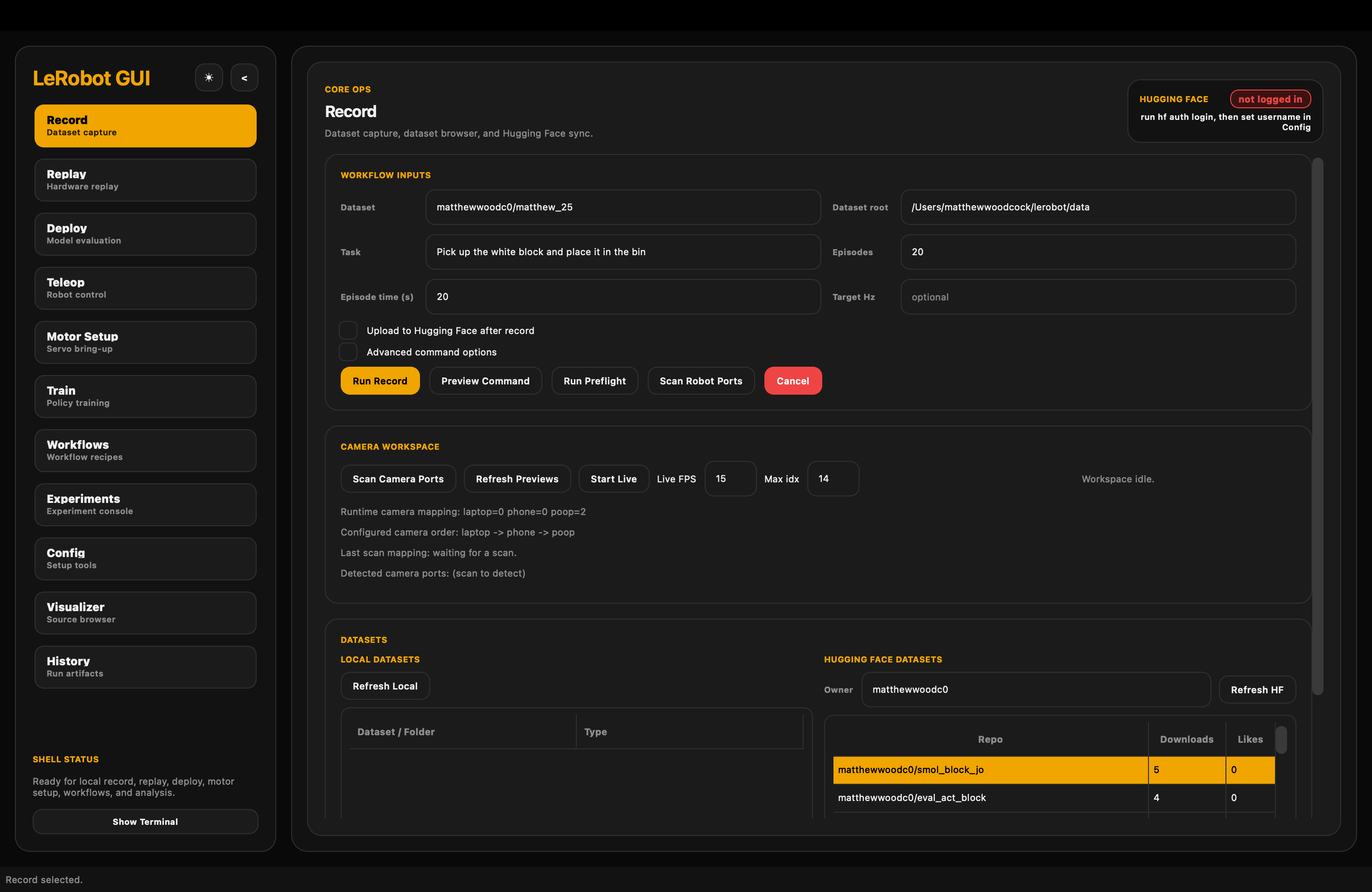Click the 'Record selected.' status bar text
Screen dimensions: 1372x892
coord(44,880)
